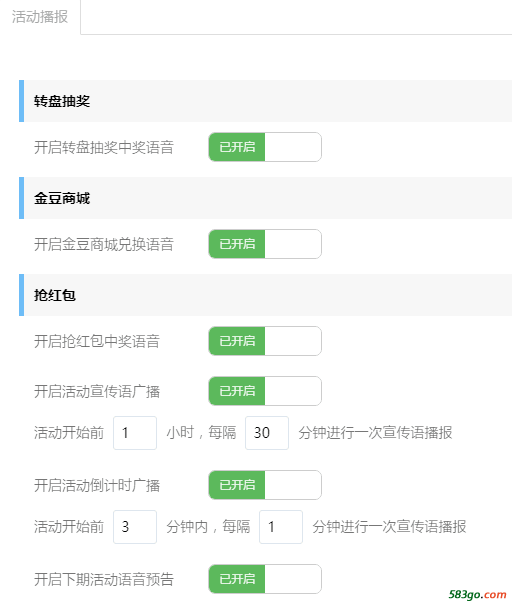Turn off the 开启活动宣传语广播 switch
The height and width of the screenshot is (610, 512).
pyautogui.click(x=265, y=391)
